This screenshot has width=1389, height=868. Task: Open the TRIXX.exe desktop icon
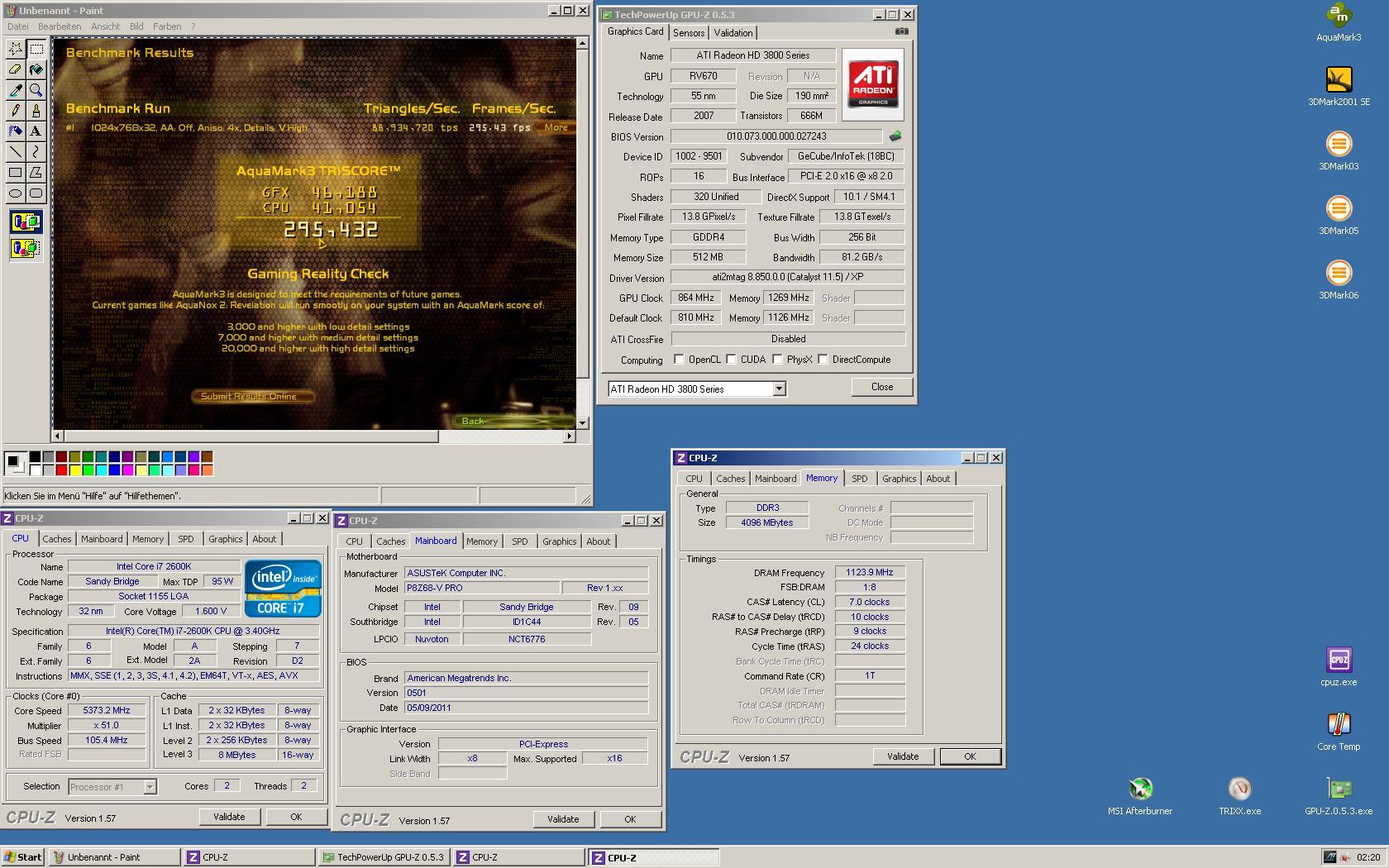1239,796
